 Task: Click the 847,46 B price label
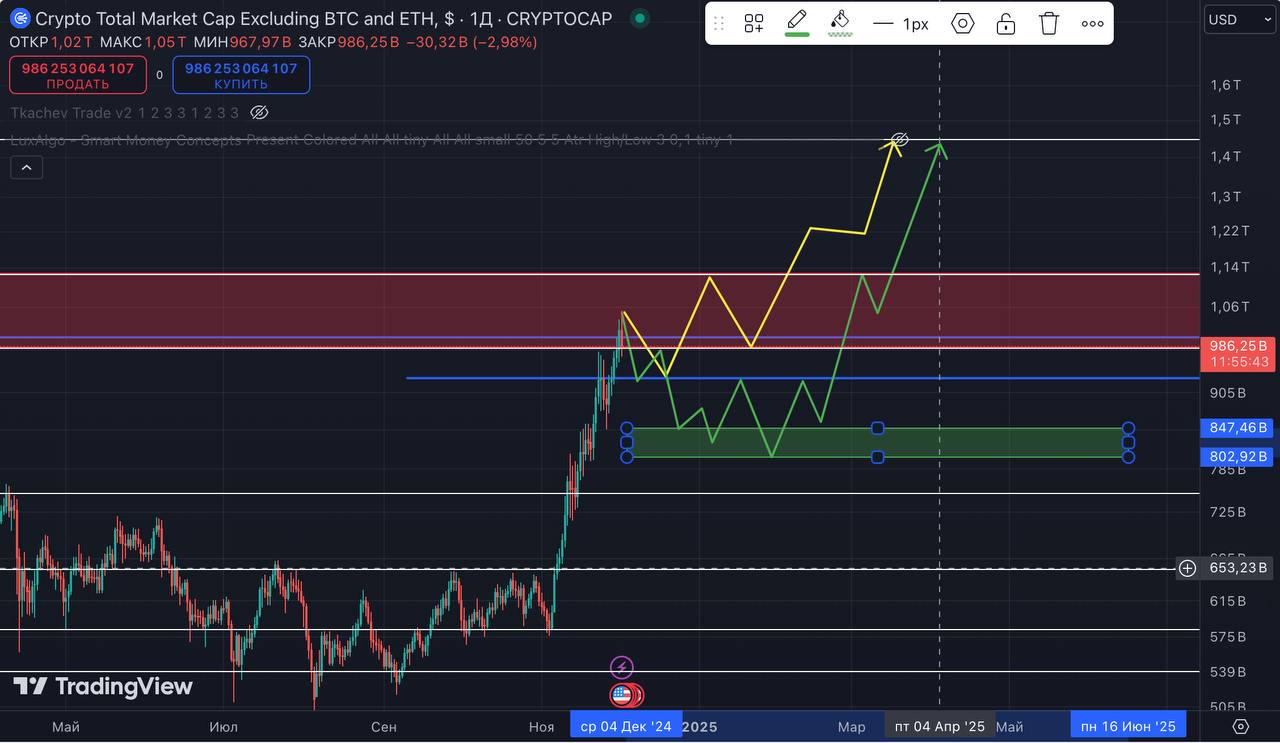(1238, 428)
